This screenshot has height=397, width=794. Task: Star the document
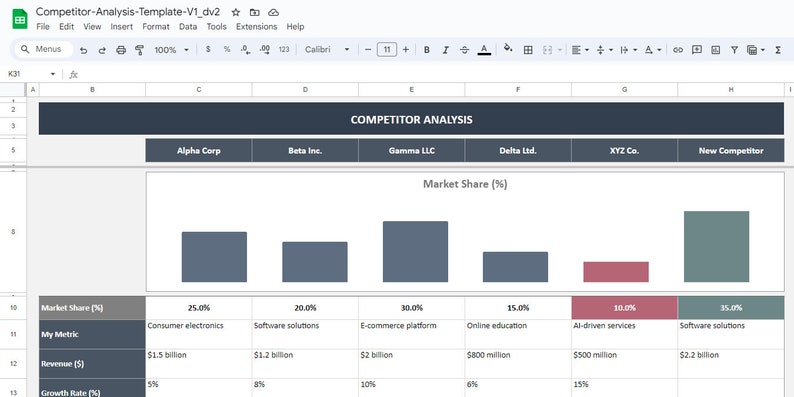pos(235,12)
